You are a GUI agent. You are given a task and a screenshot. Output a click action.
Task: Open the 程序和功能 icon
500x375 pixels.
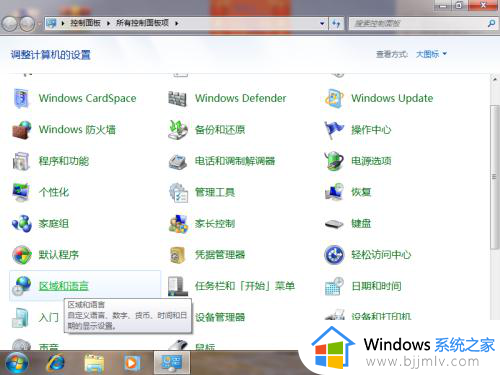pyautogui.click(x=21, y=161)
